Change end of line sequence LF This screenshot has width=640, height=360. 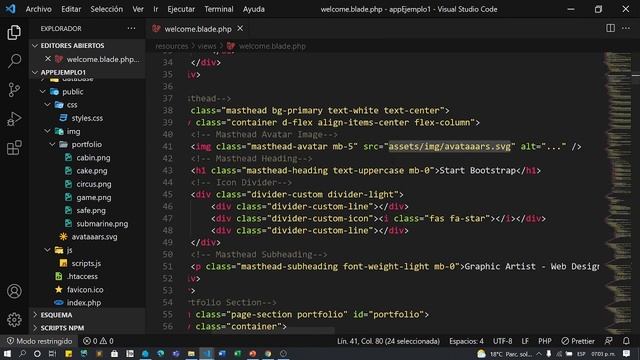pyautogui.click(x=525, y=341)
